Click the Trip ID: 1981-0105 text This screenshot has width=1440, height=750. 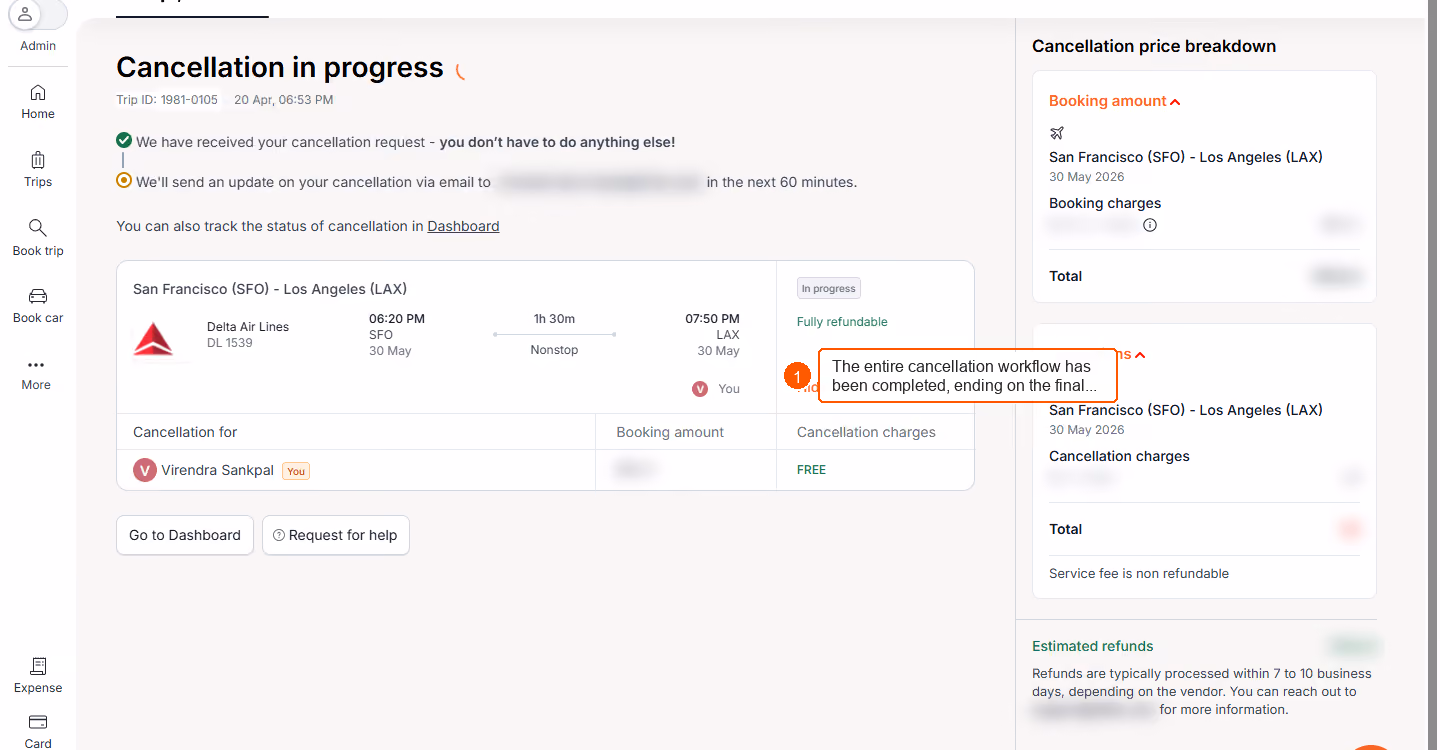(x=167, y=100)
